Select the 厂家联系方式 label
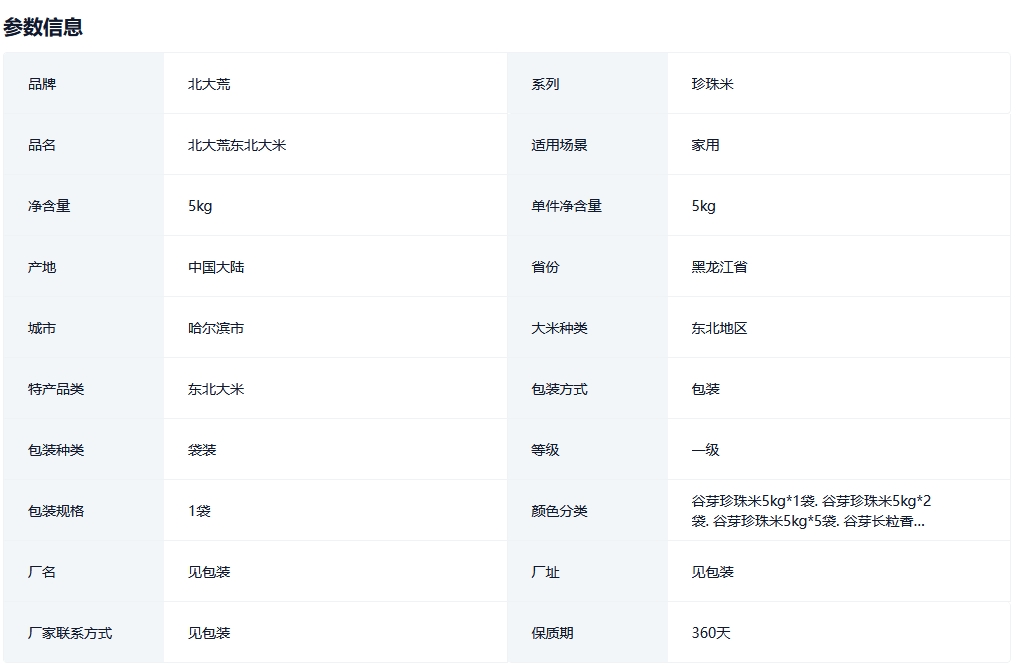 70,633
